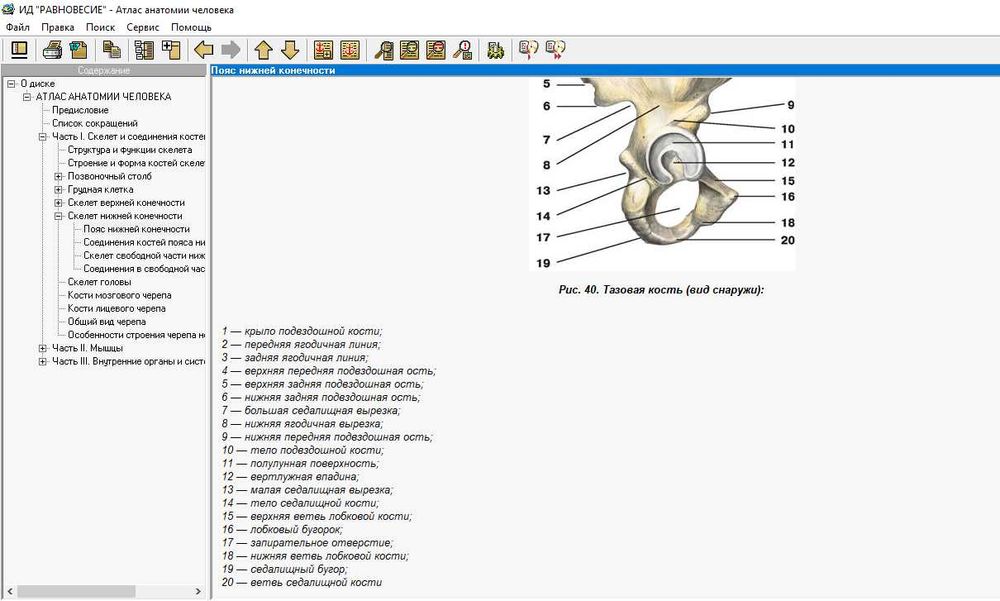1000x601 pixels.
Task: Expand the 'Грудная клетка' node
Action: point(59,189)
